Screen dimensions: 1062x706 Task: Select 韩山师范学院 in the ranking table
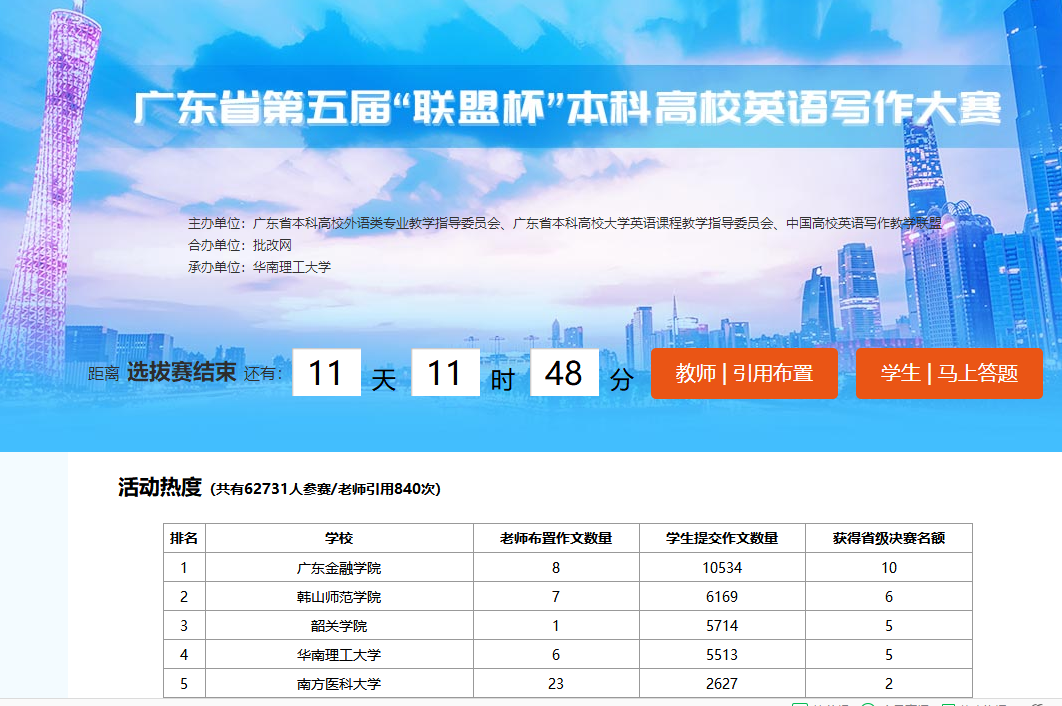click(x=339, y=597)
